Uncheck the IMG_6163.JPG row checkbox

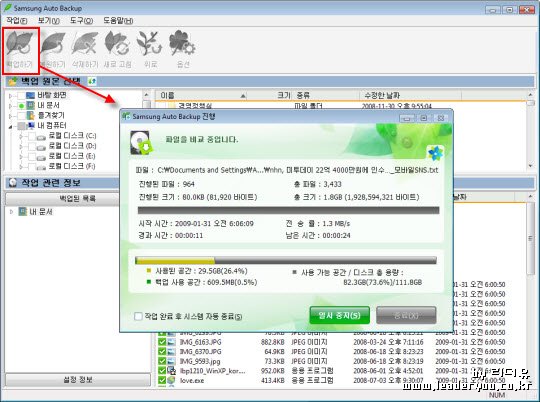coord(162,342)
